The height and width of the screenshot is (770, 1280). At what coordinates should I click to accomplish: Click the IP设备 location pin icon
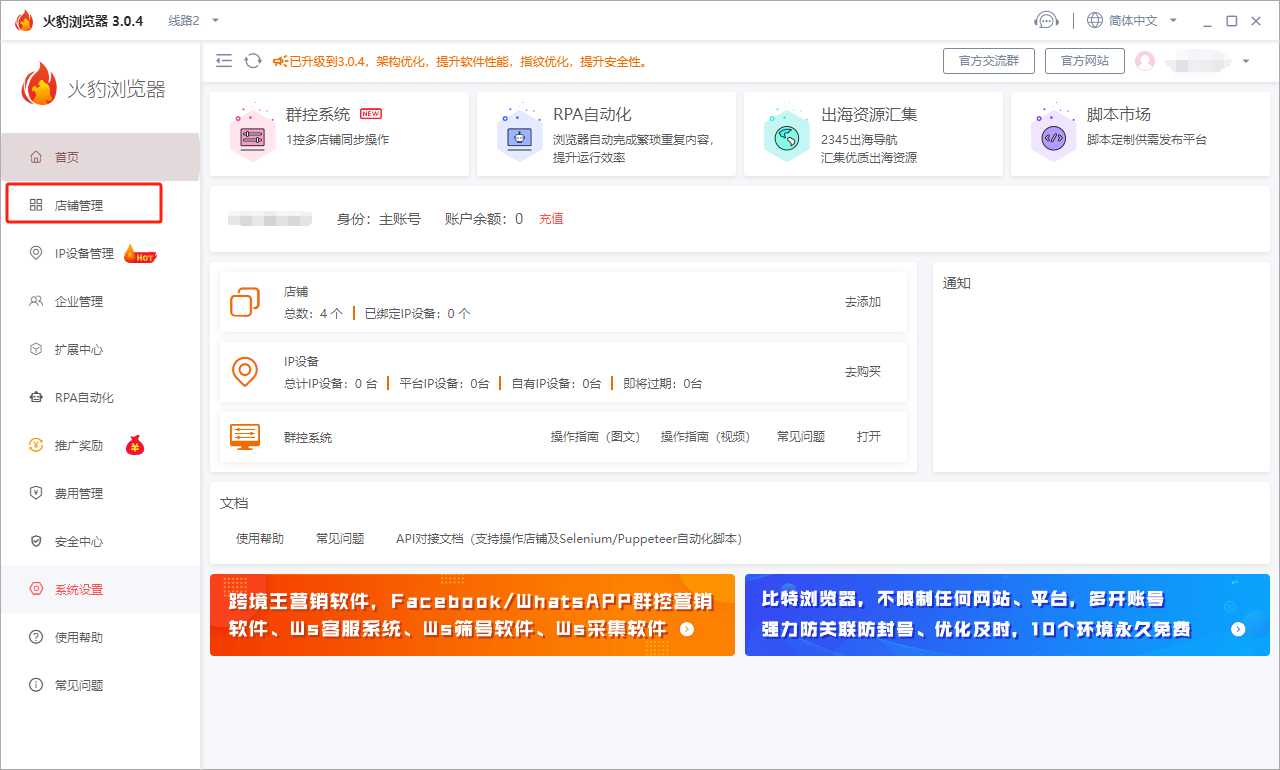[x=246, y=372]
